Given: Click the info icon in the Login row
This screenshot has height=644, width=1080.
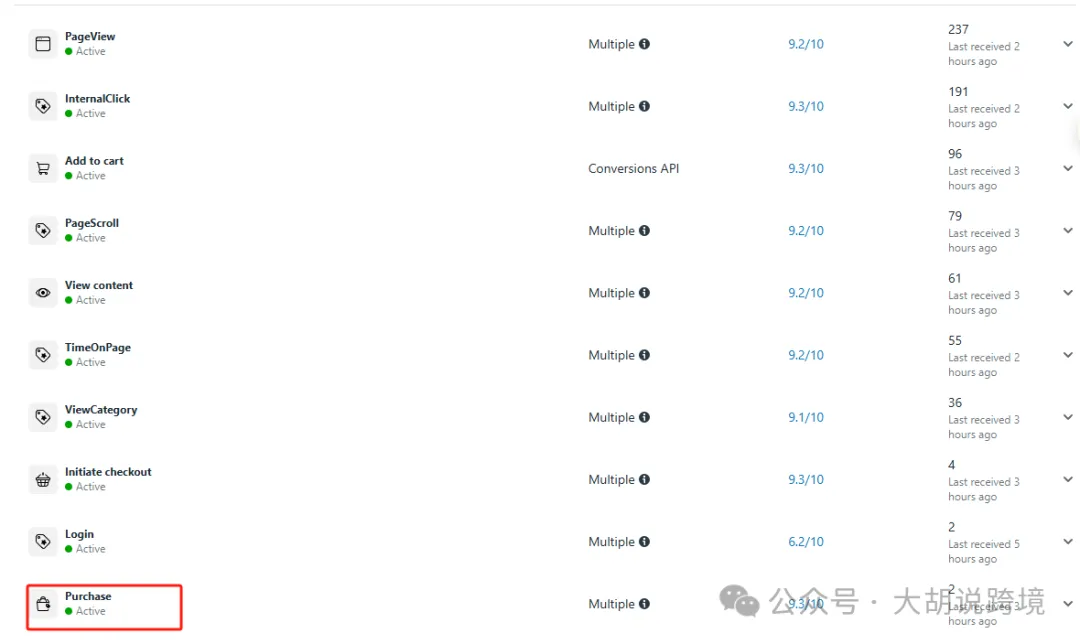Looking at the screenshot, I should click(x=644, y=541).
